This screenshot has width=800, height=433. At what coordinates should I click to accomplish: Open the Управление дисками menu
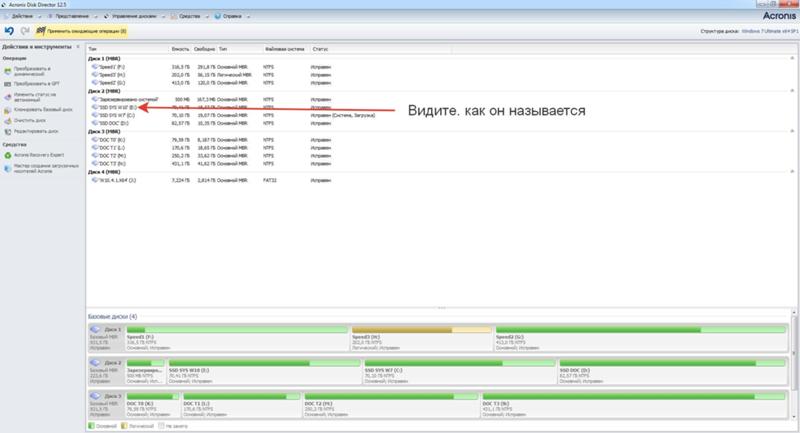point(134,16)
